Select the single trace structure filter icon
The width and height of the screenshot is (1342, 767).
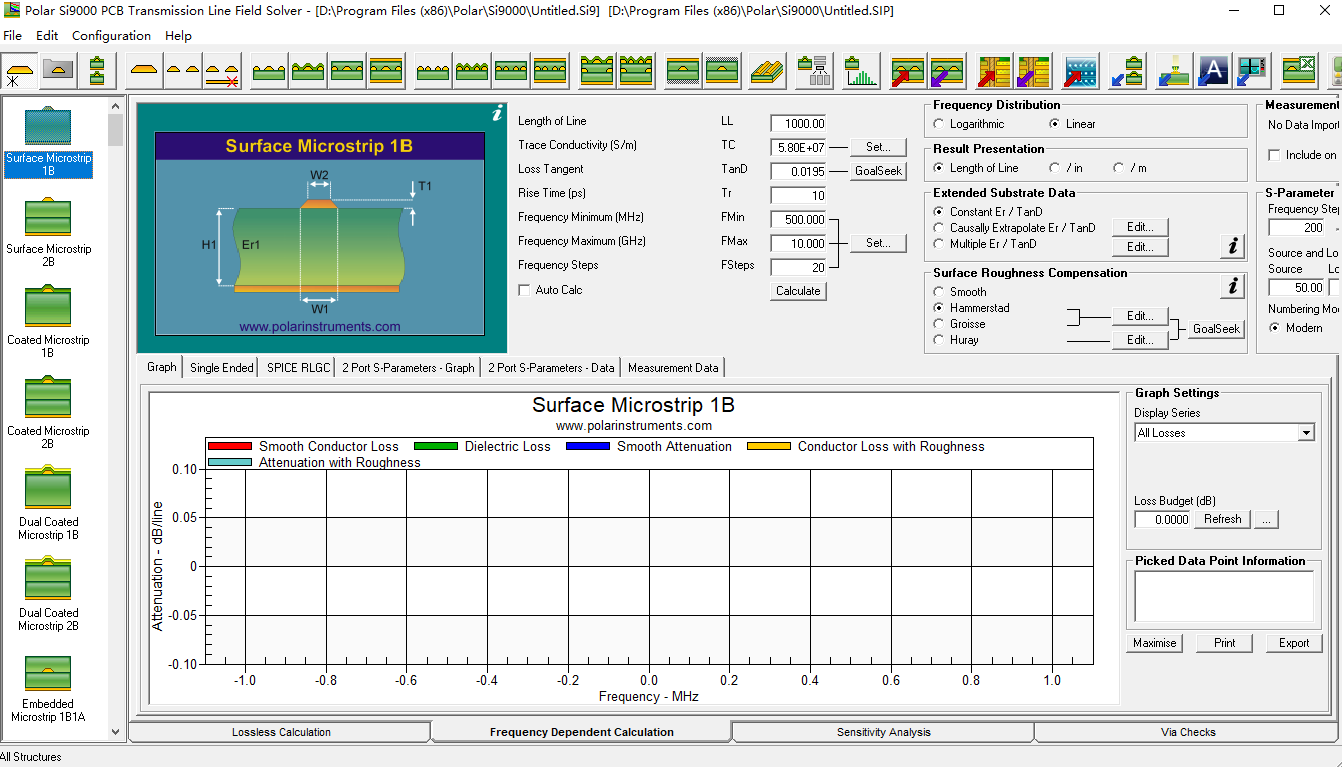(144, 71)
